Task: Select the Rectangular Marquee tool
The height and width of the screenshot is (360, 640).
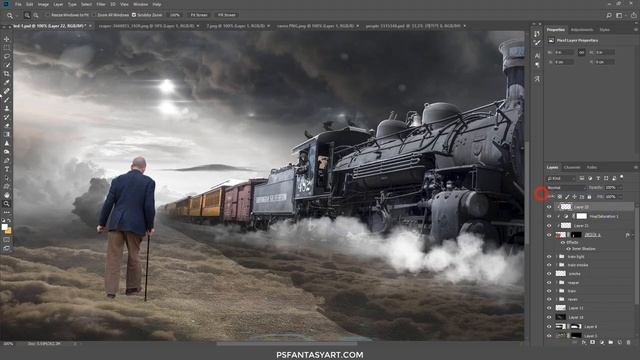Action: point(7,48)
